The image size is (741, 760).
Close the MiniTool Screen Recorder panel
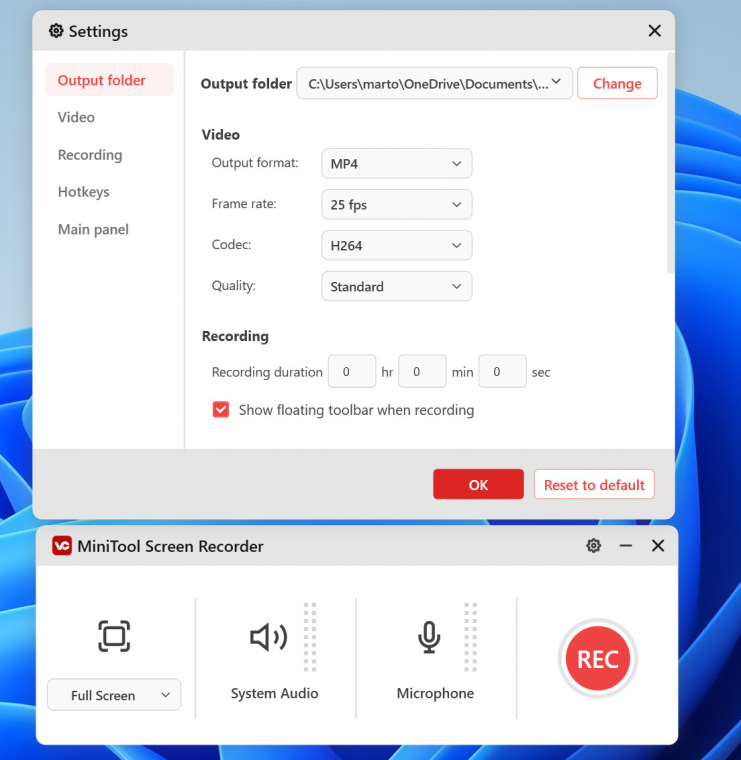tap(658, 546)
